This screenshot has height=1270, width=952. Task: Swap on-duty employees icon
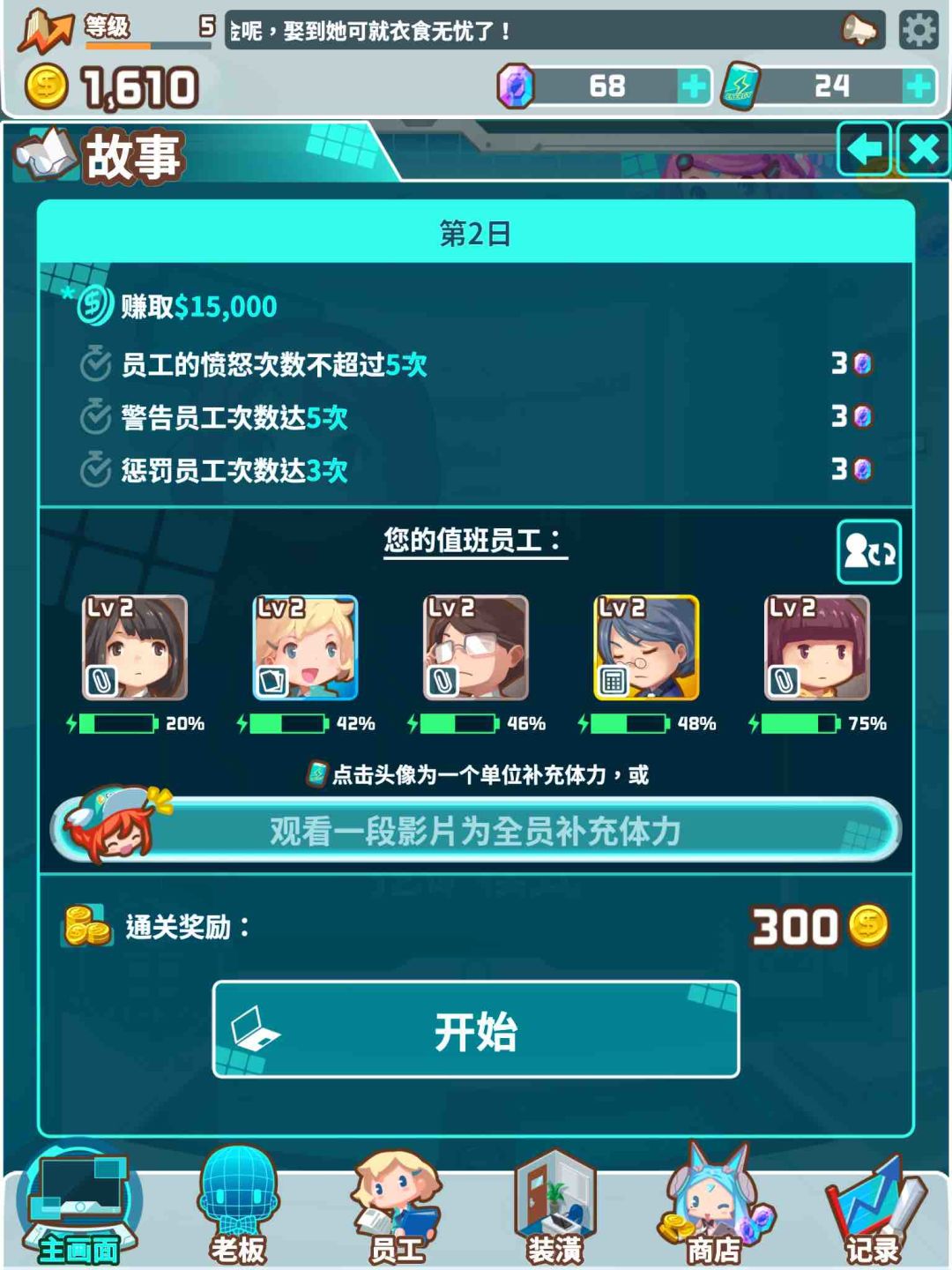click(x=868, y=552)
